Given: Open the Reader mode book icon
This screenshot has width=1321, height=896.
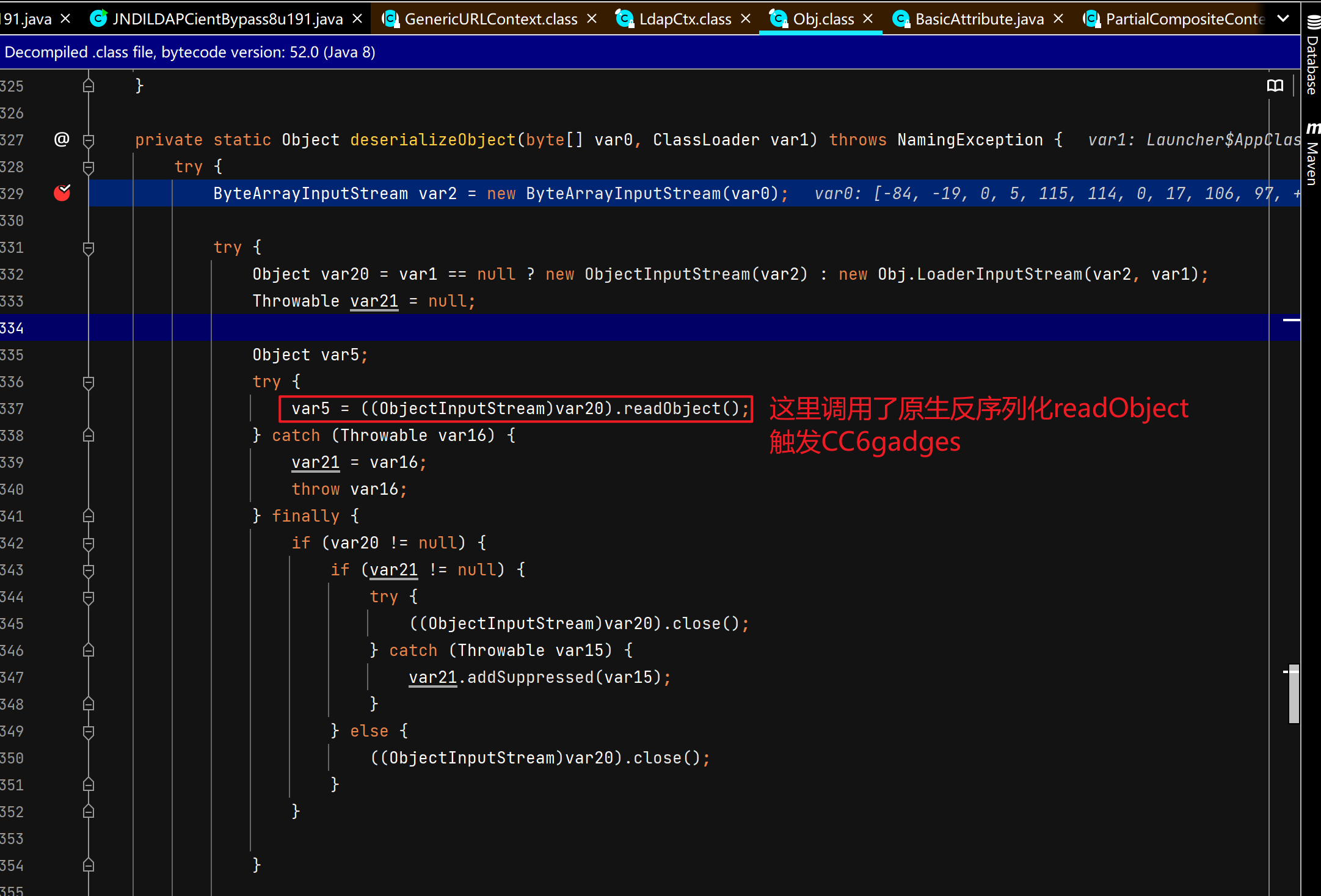Looking at the screenshot, I should point(1275,86).
